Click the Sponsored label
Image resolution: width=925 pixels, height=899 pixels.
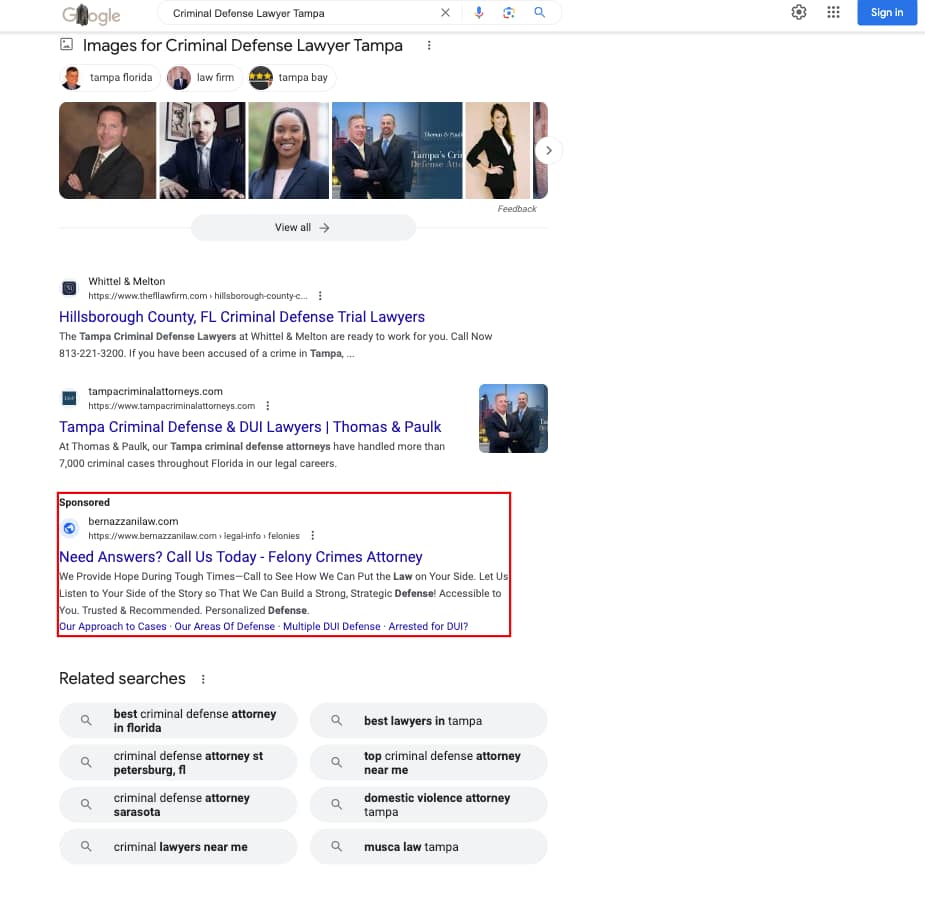(84, 503)
